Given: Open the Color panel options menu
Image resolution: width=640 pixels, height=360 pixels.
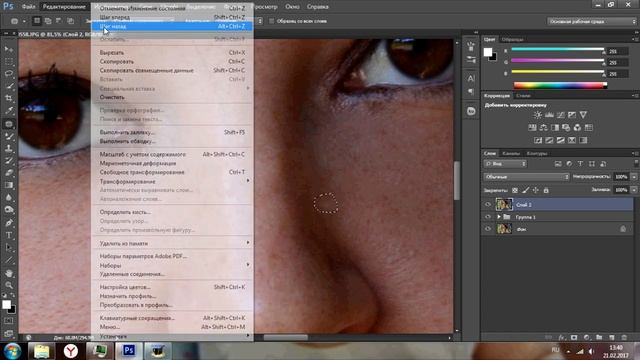Looking at the screenshot, I should pyautogui.click(x=635, y=39).
